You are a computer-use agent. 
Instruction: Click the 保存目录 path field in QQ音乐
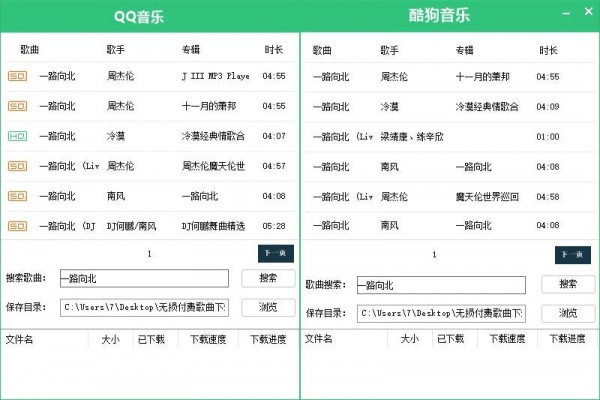point(144,307)
